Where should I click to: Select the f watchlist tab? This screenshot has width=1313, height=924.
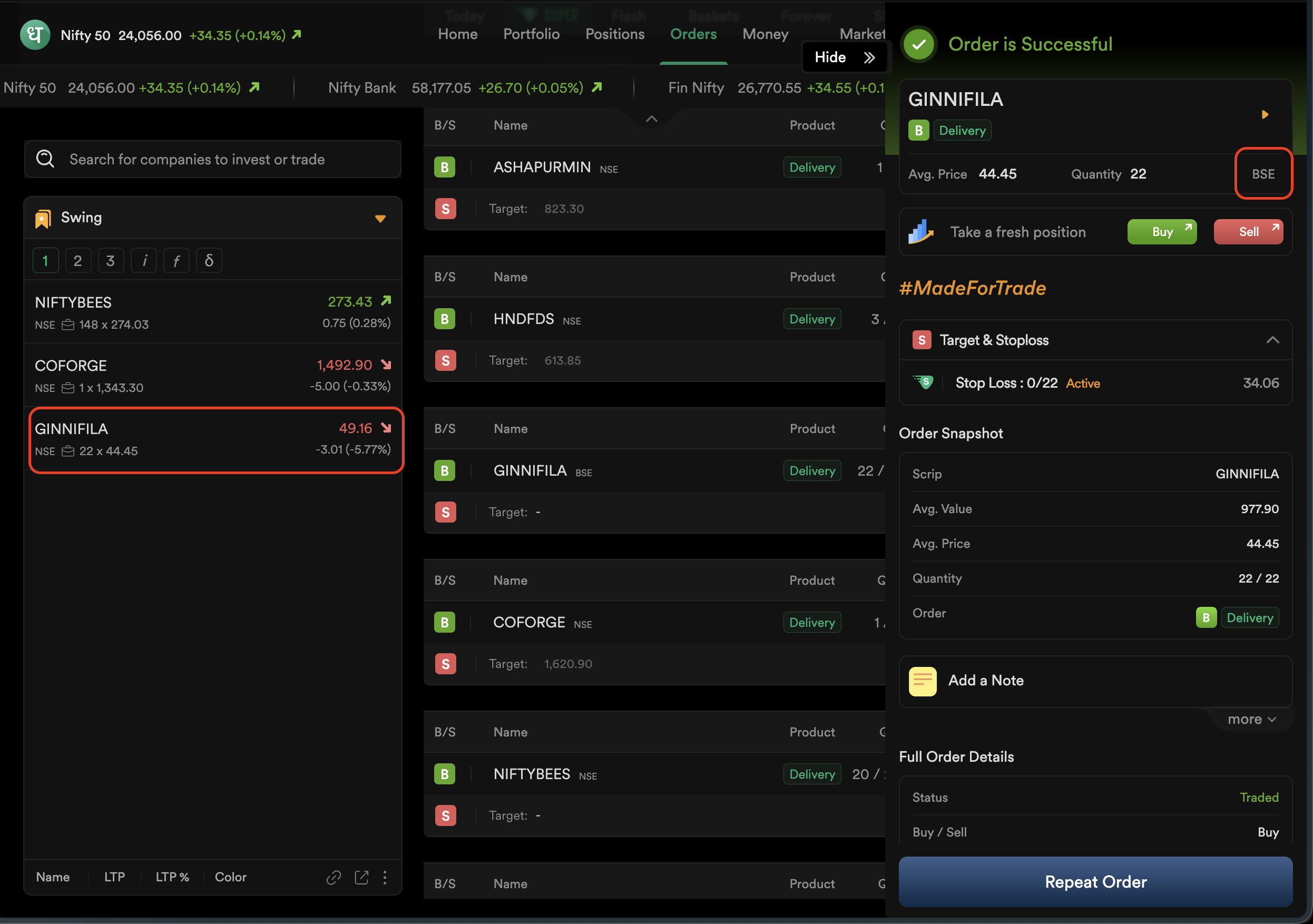pyautogui.click(x=176, y=261)
